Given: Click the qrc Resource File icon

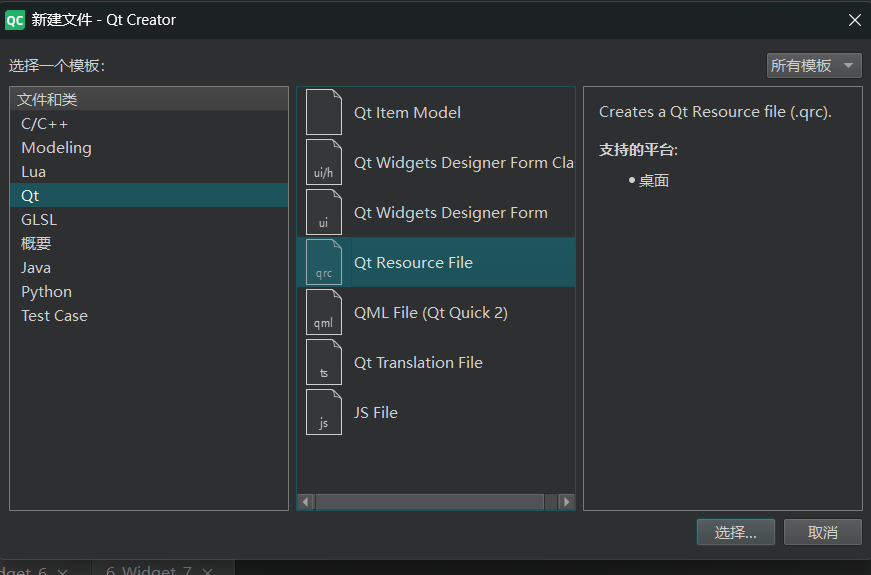Looking at the screenshot, I should pos(324,262).
